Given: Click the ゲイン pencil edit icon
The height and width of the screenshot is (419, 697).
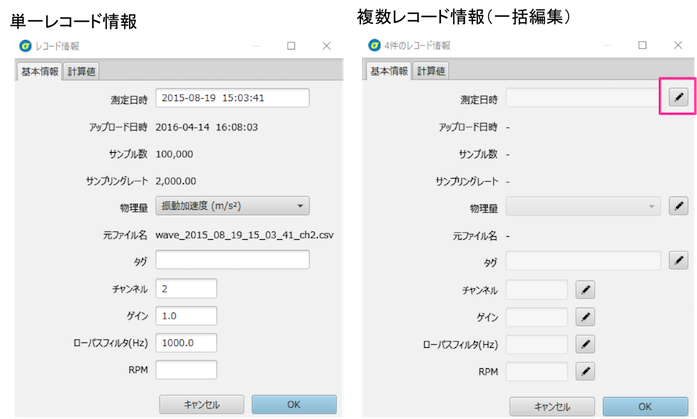Looking at the screenshot, I should 586,317.
